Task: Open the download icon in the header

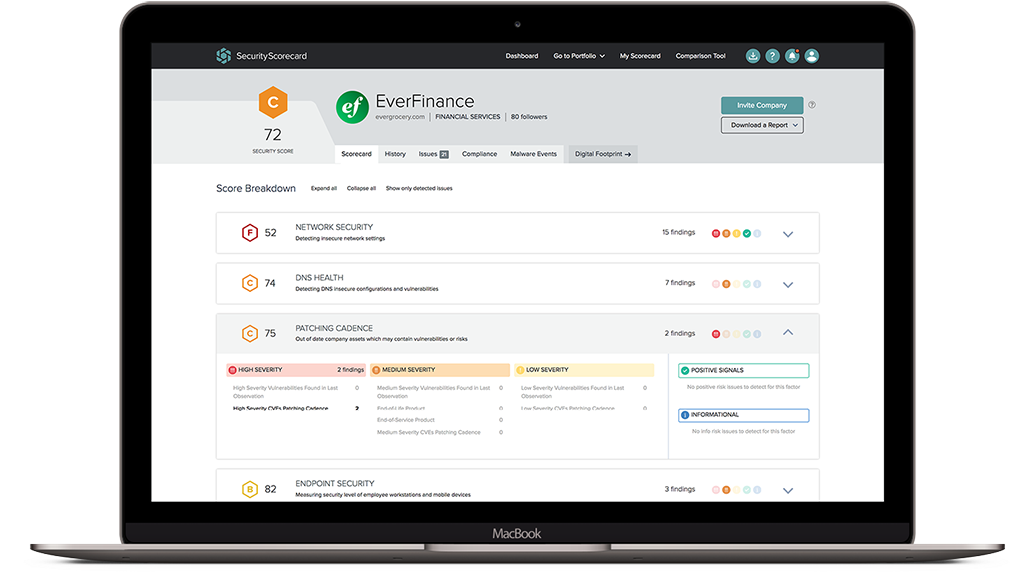Action: 753,56
